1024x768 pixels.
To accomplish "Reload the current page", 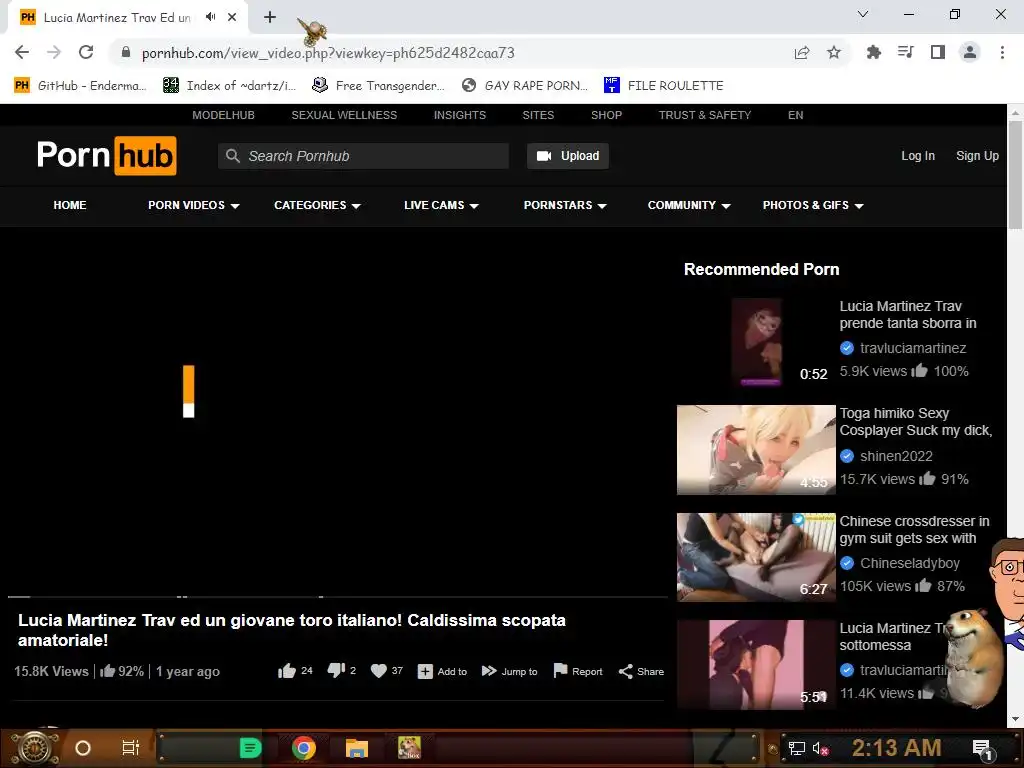I will (x=86, y=52).
